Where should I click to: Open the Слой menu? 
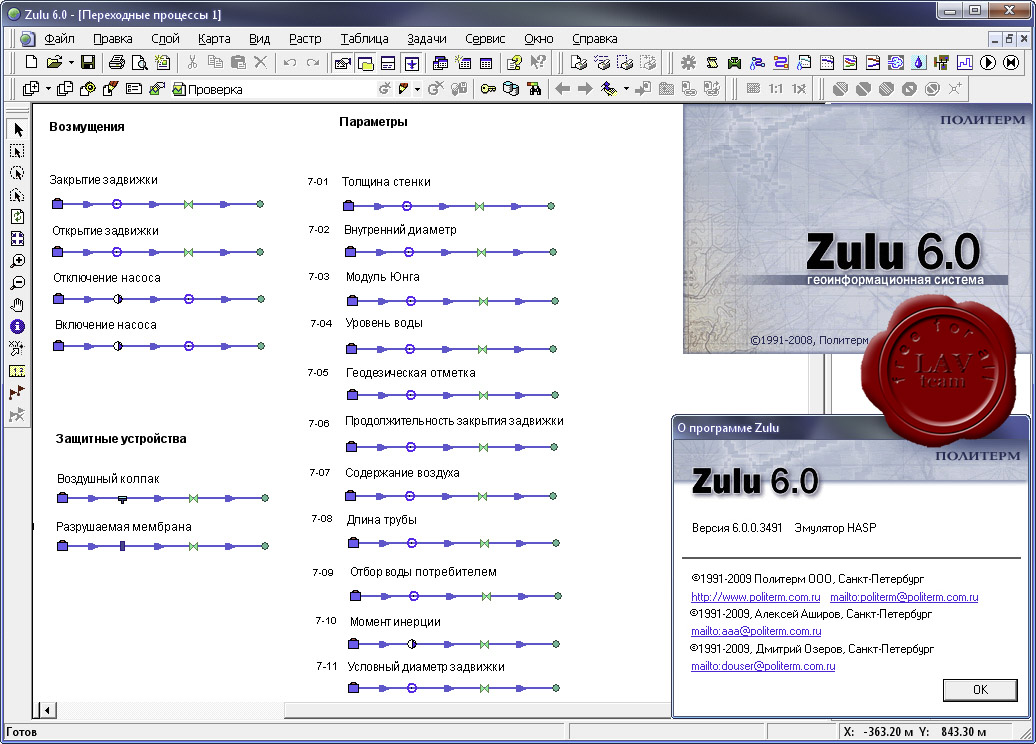coord(165,39)
